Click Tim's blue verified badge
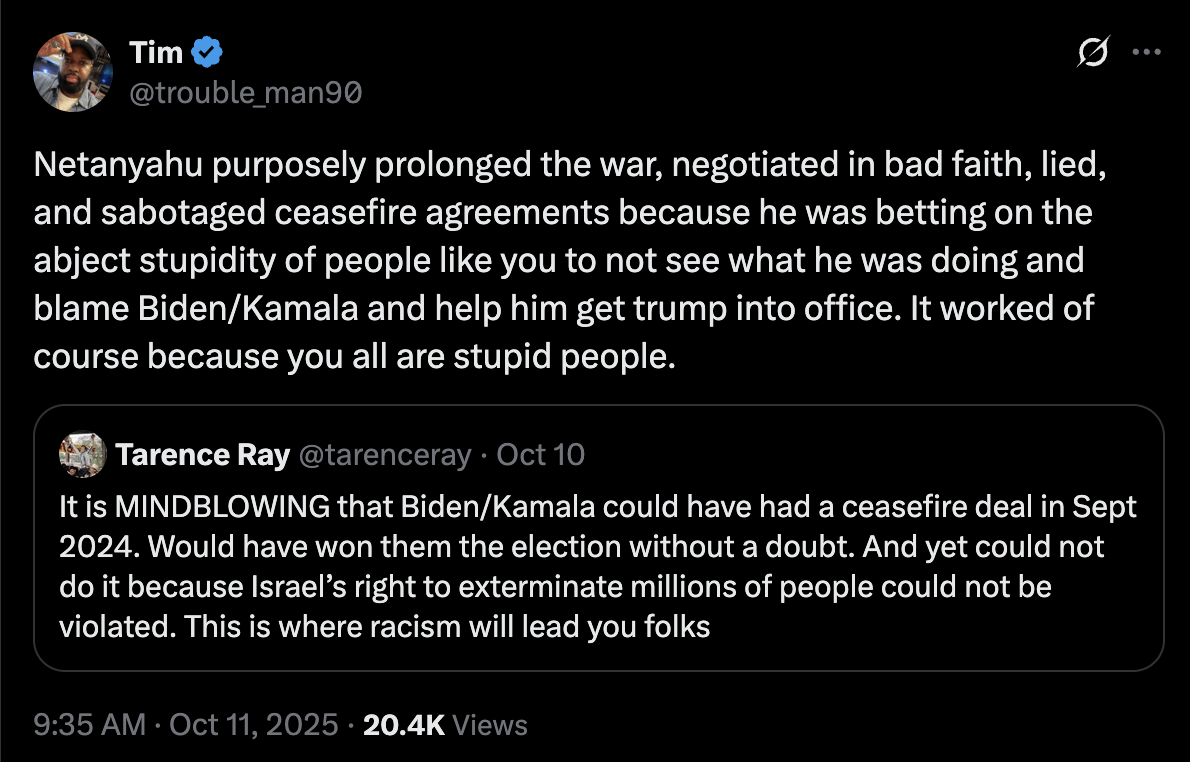 click(x=207, y=52)
